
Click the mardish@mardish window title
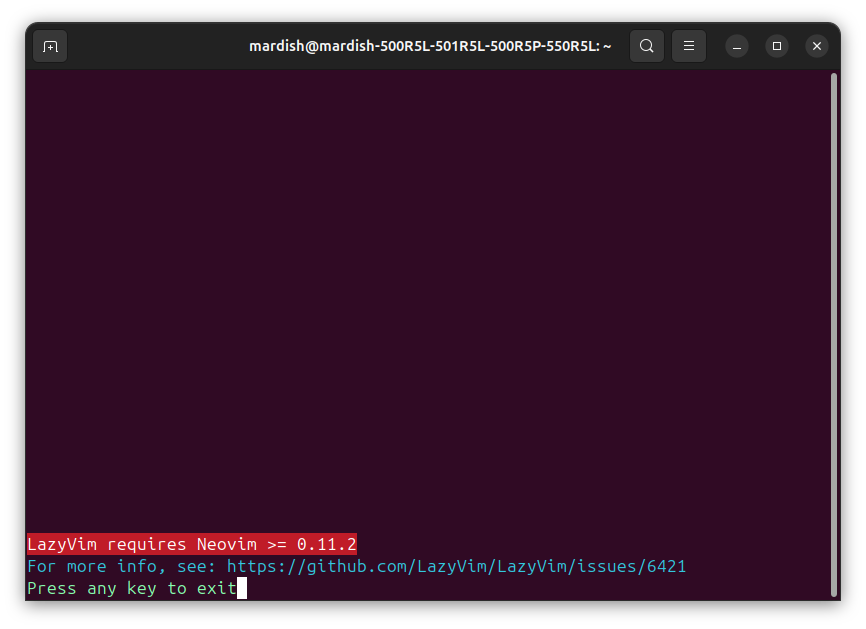(430, 46)
